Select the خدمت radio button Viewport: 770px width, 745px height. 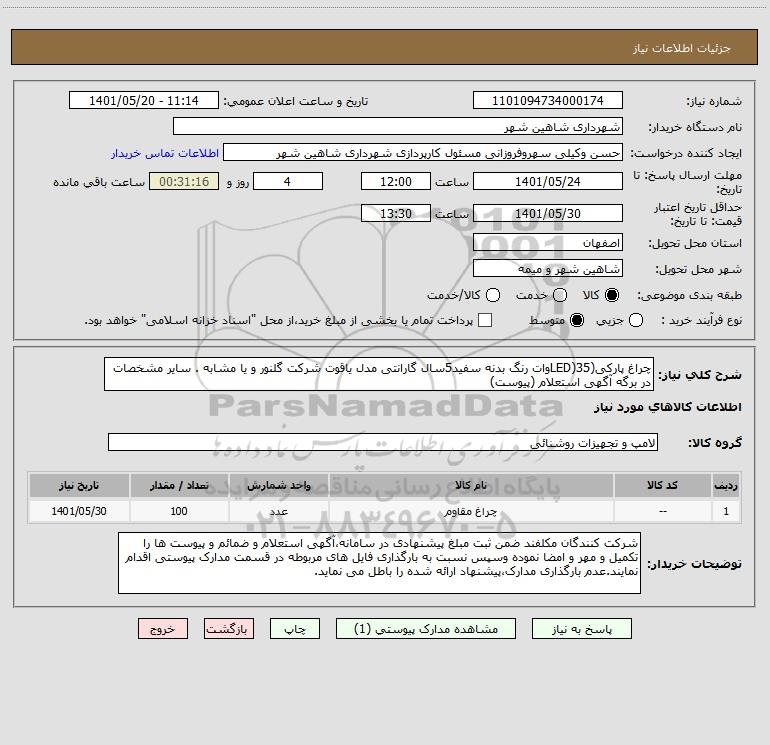pyautogui.click(x=560, y=295)
